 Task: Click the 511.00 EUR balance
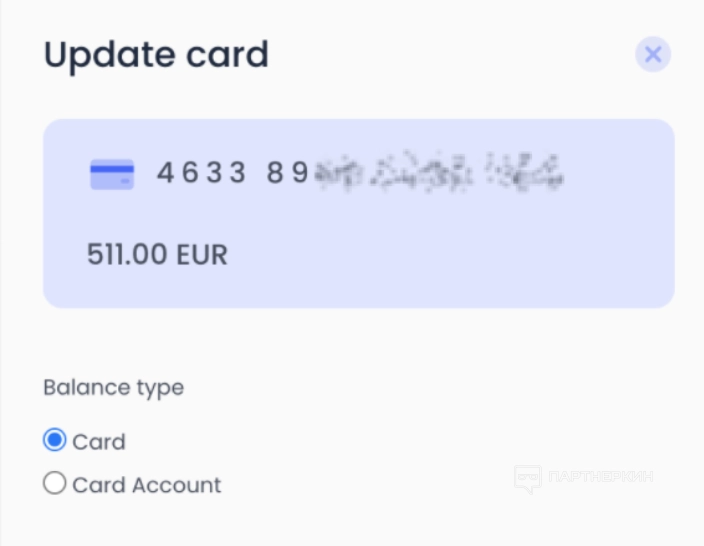(157, 255)
